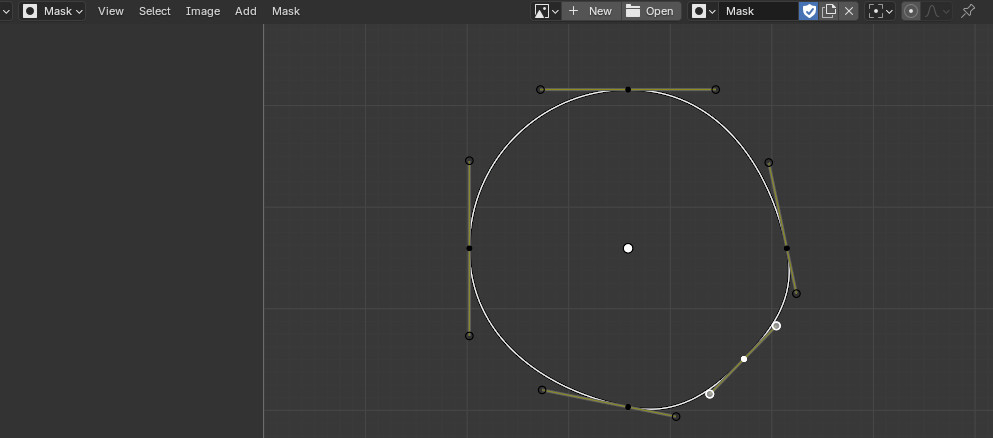The height and width of the screenshot is (438, 993).
Task: Click the Open image button
Action: coord(650,11)
